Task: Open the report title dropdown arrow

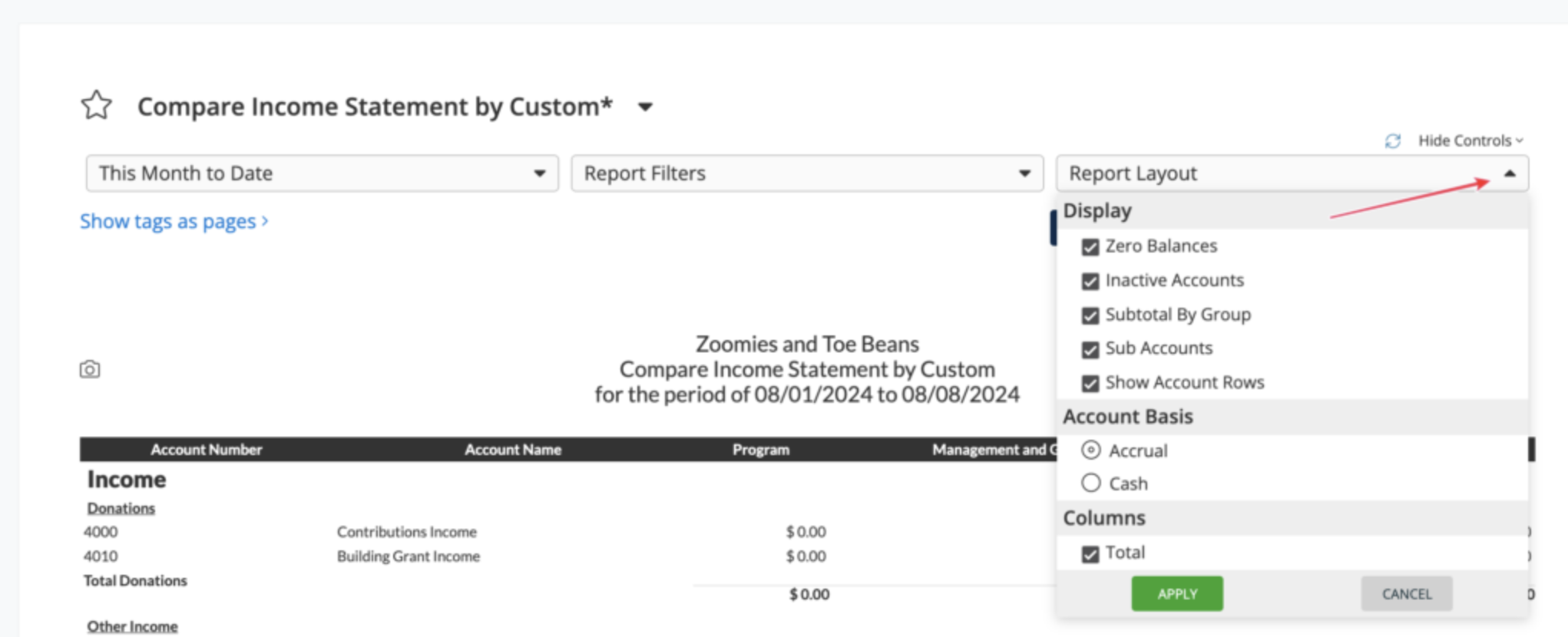Action: pyautogui.click(x=645, y=107)
